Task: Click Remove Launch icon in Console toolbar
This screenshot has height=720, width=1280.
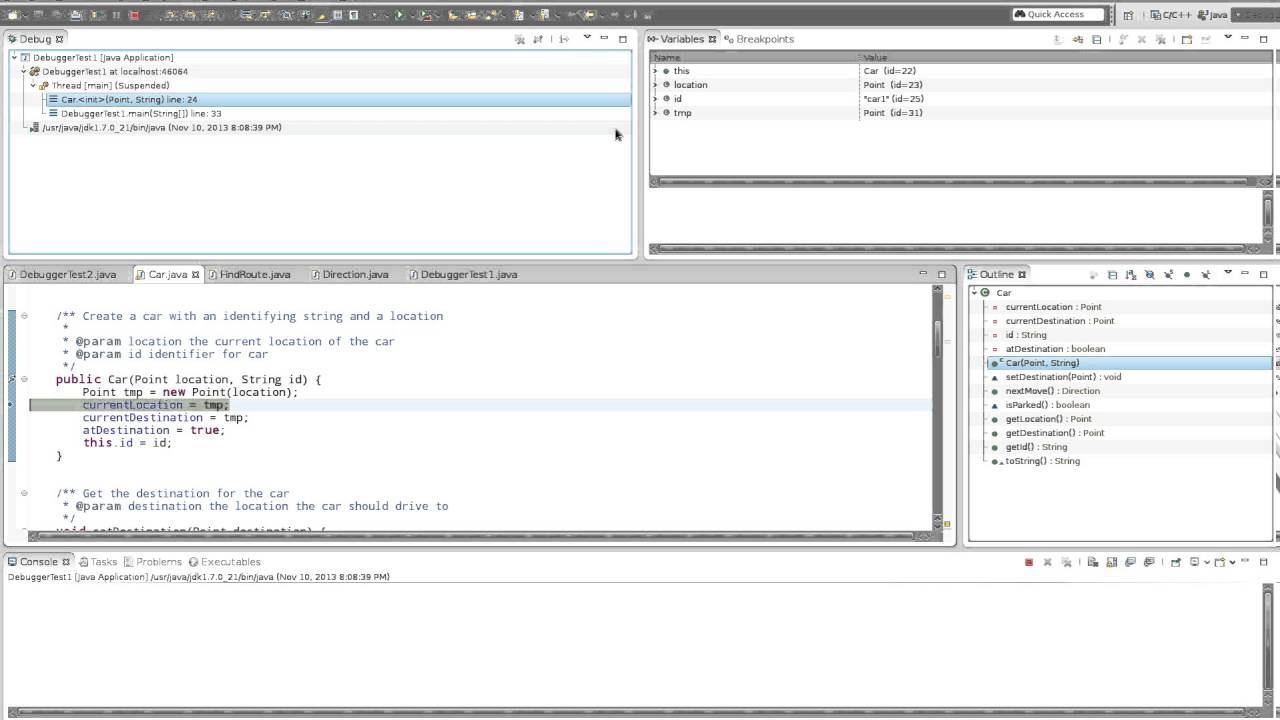Action: (1047, 562)
